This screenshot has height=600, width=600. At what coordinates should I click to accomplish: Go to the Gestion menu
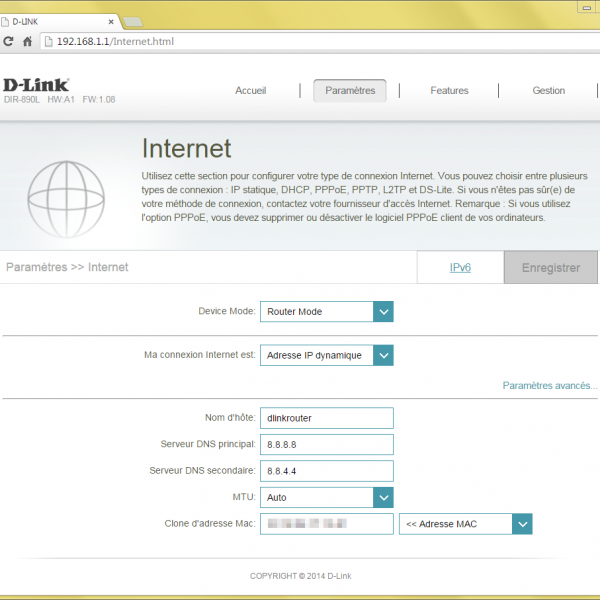pos(548,91)
